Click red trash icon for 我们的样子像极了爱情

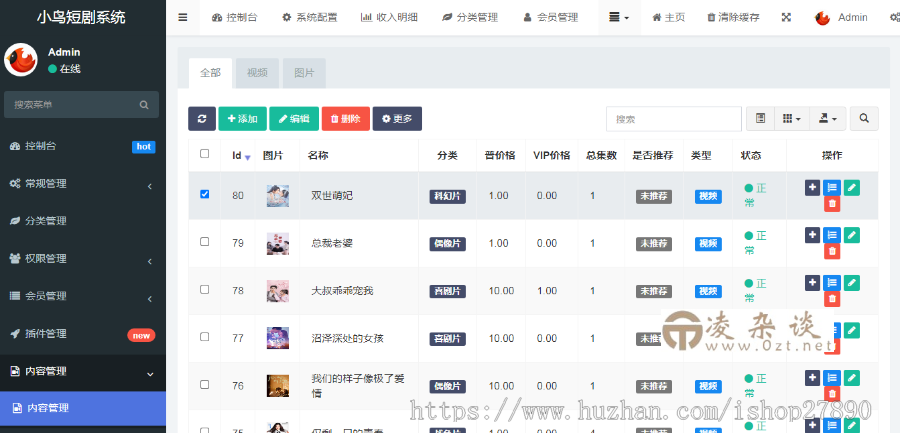(x=832, y=394)
